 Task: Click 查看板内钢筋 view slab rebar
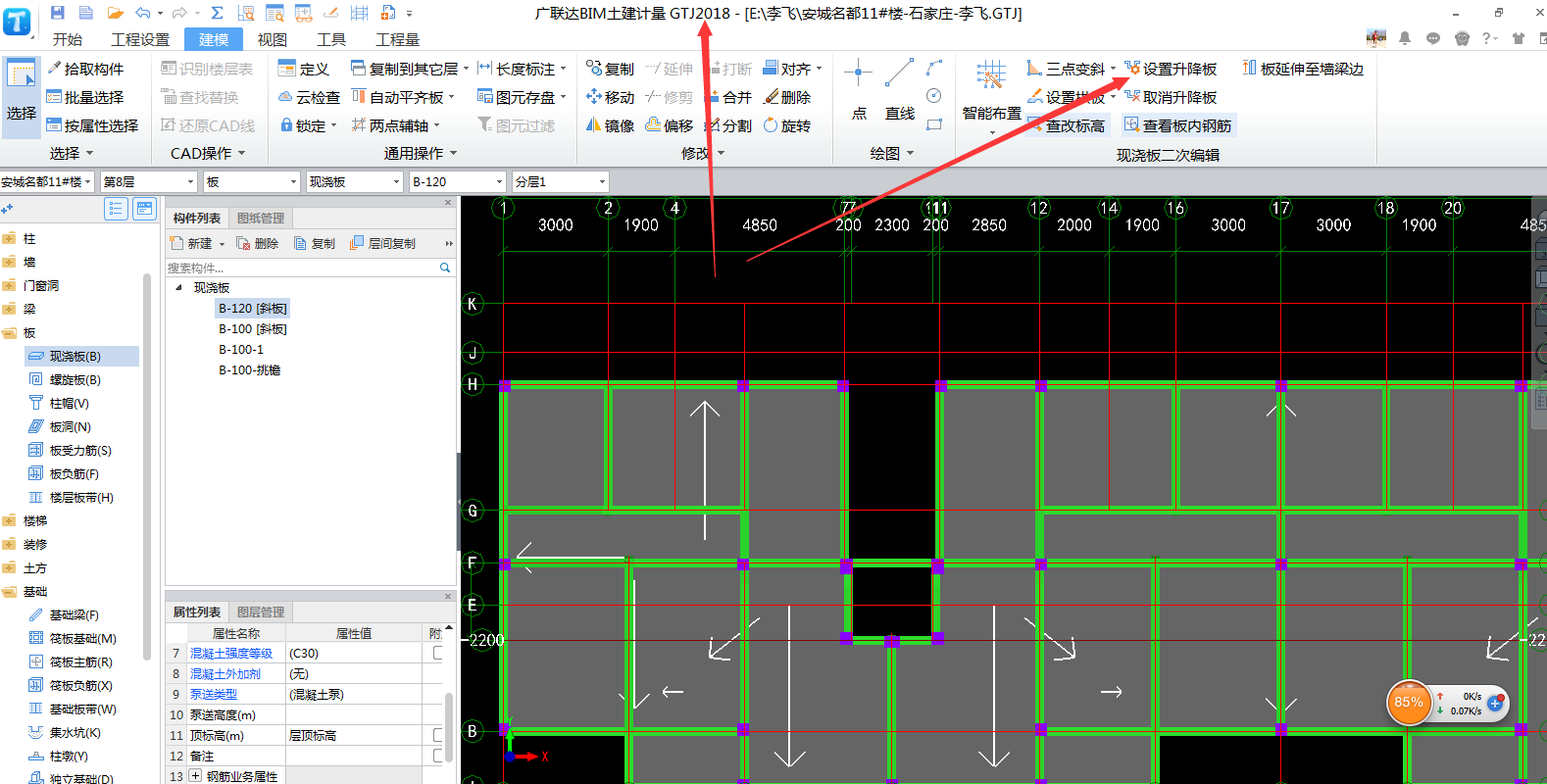(1178, 125)
